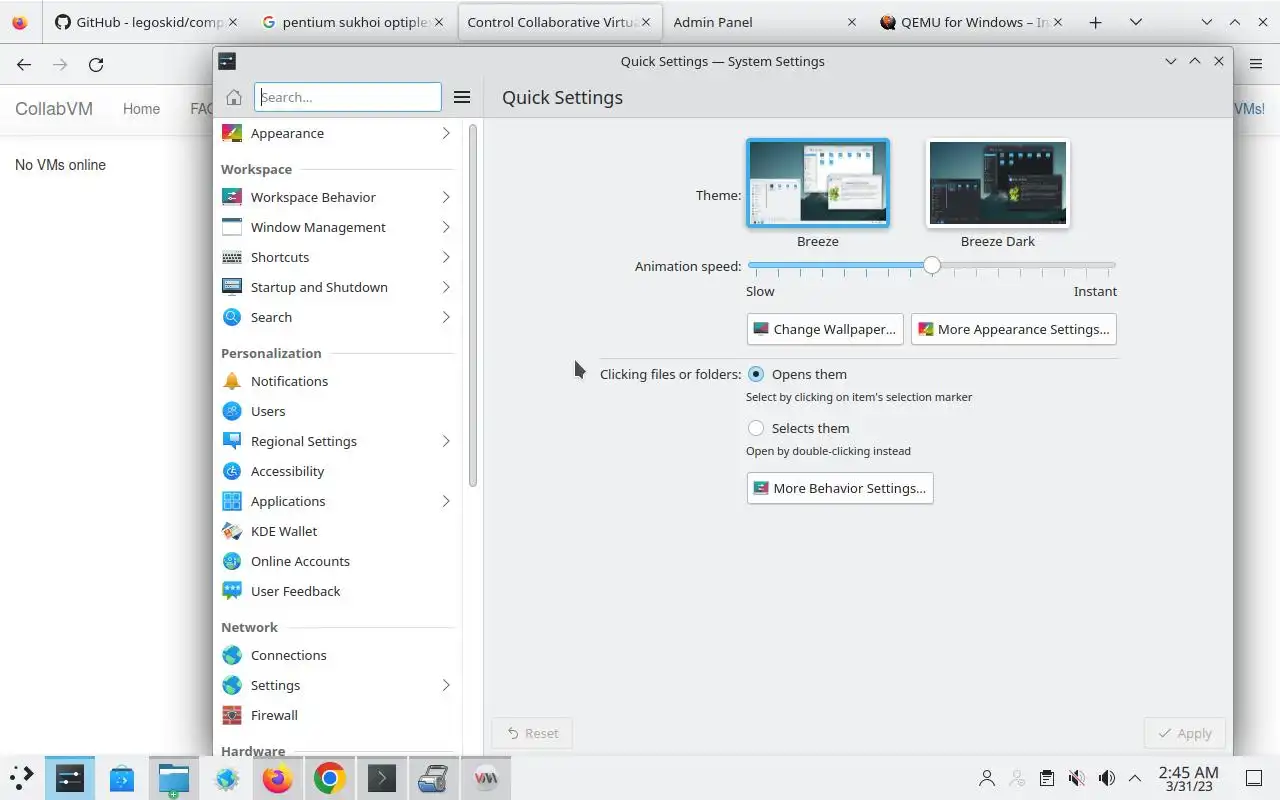Click the Accessibility icon
This screenshot has width=1280, height=800.
click(x=232, y=471)
